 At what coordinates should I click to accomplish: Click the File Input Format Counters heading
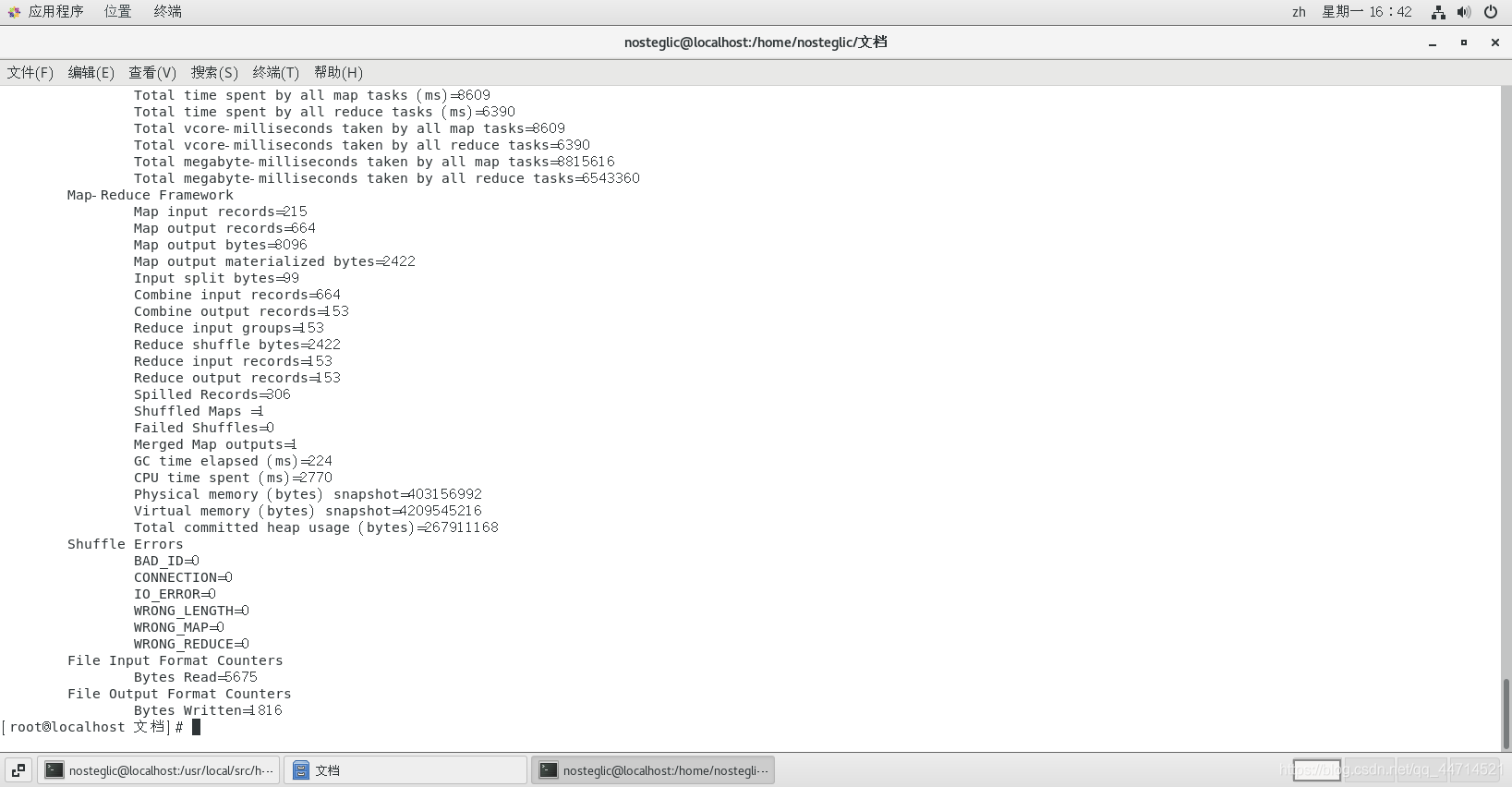click(x=175, y=660)
